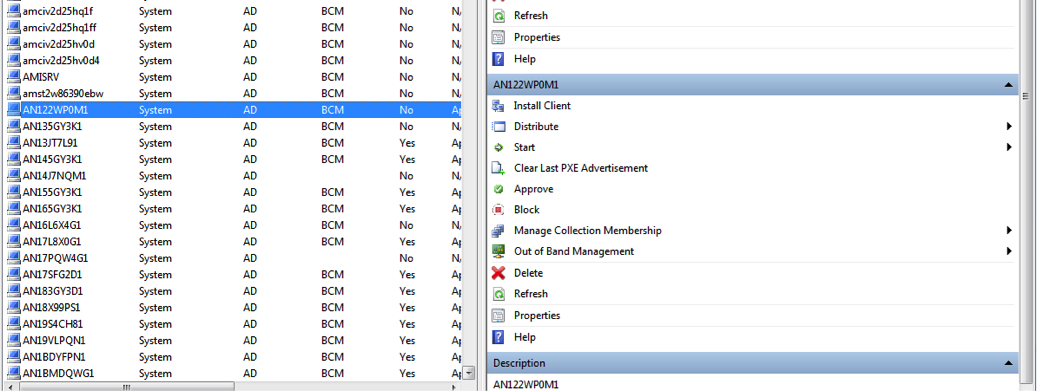The height and width of the screenshot is (391, 1037).
Task: Click computer icon beside AN19S4CH81
Action: coord(13,324)
